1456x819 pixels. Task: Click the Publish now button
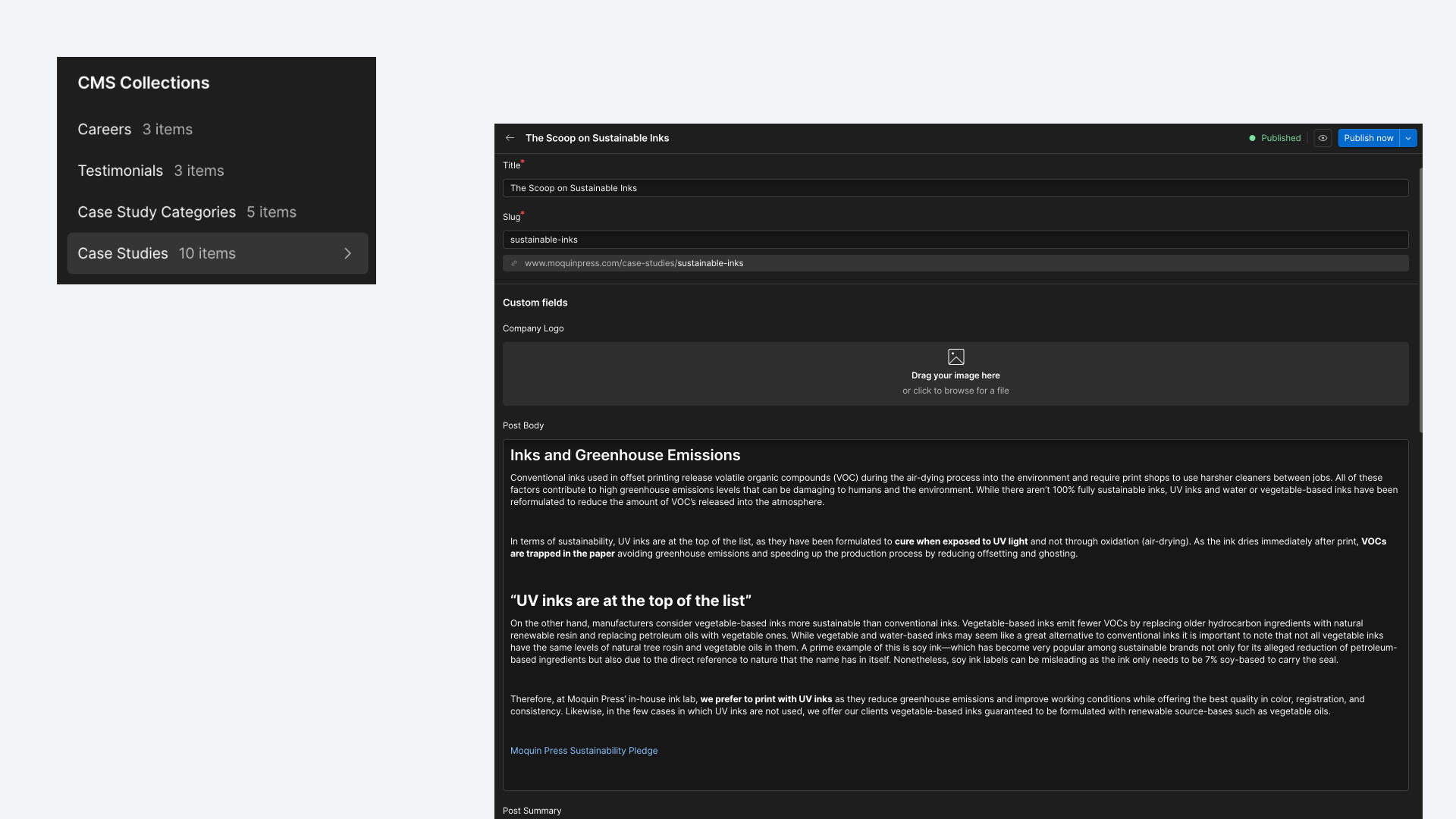tap(1368, 138)
